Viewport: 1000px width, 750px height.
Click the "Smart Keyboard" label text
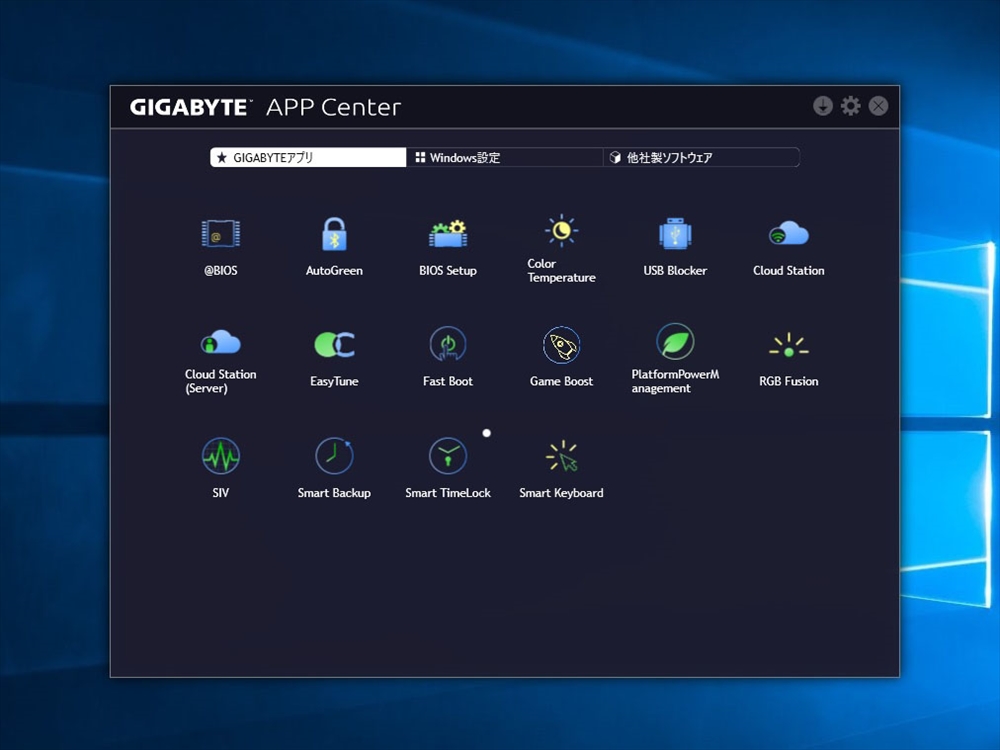561,493
